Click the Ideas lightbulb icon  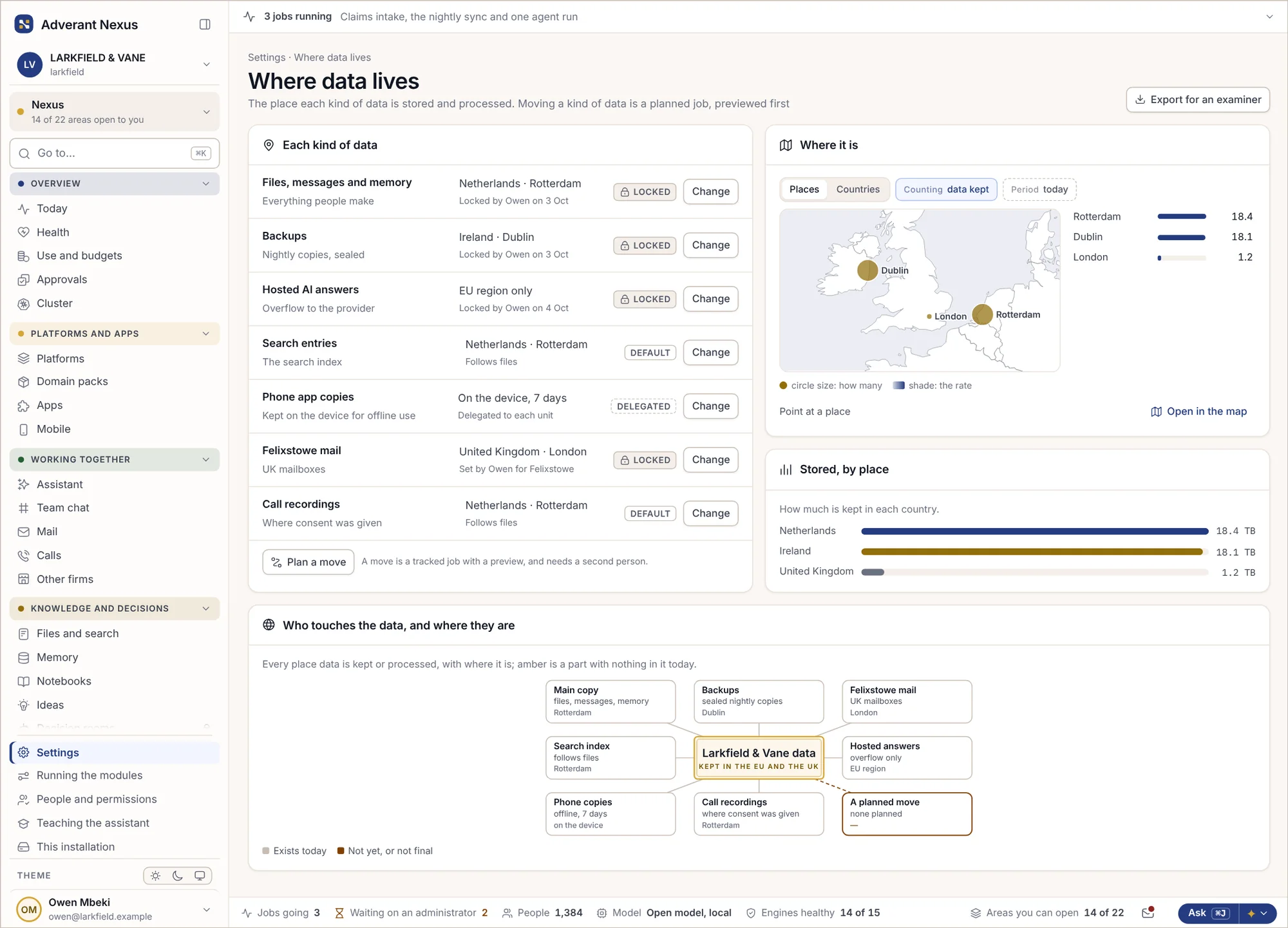[24, 705]
